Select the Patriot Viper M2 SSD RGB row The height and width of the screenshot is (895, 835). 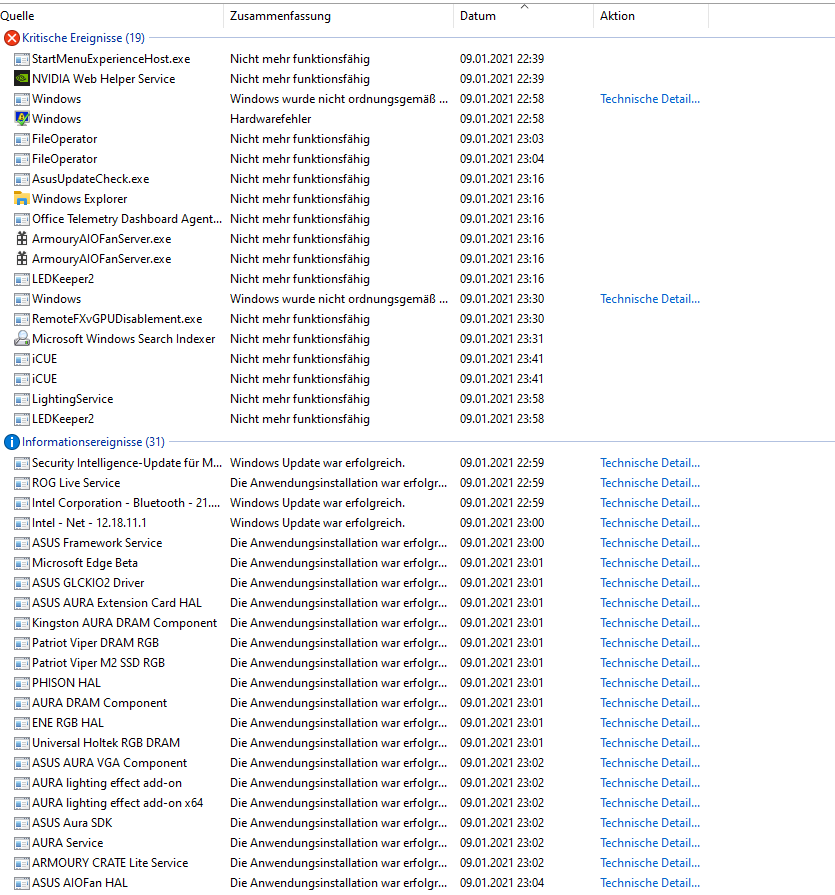click(x=354, y=663)
